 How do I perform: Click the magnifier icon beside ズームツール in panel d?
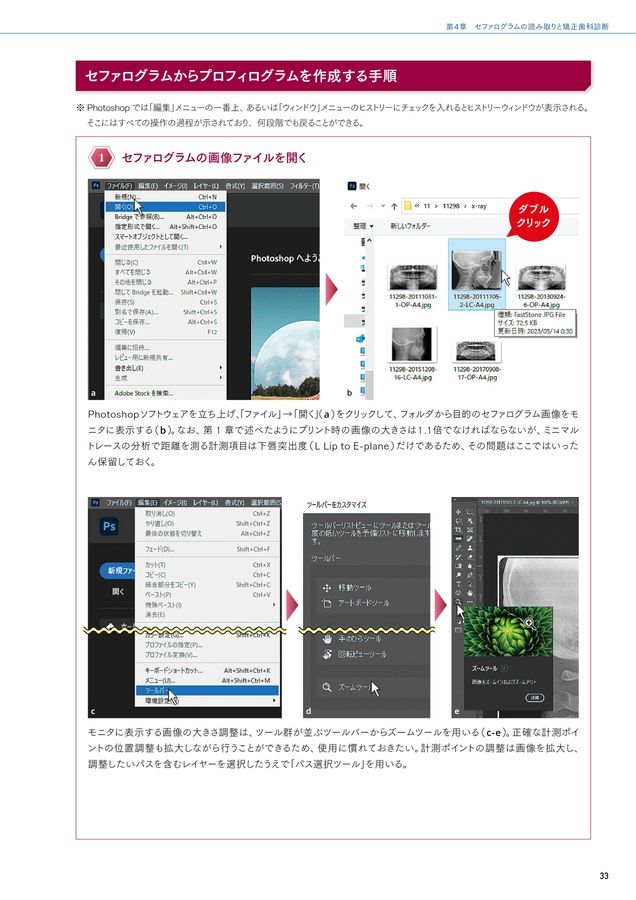click(327, 687)
